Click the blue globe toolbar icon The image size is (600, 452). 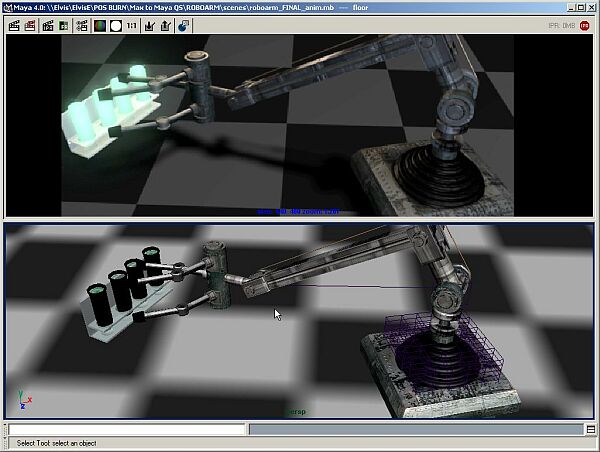184,26
